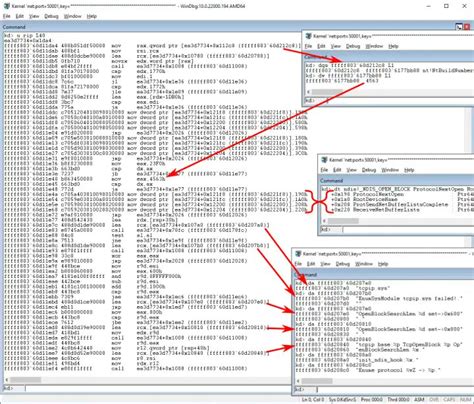
Task: Click the scrollbar thumb in NDIS_OPEN_BLOCK window
Action: point(343,221)
